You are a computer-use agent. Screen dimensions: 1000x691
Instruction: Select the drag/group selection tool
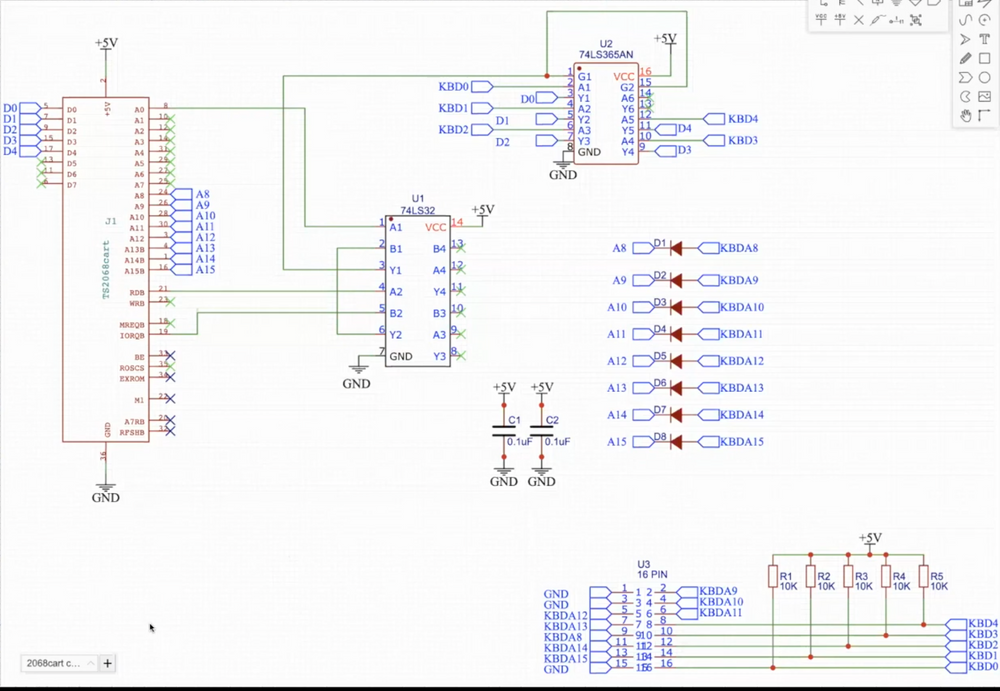(915, 20)
